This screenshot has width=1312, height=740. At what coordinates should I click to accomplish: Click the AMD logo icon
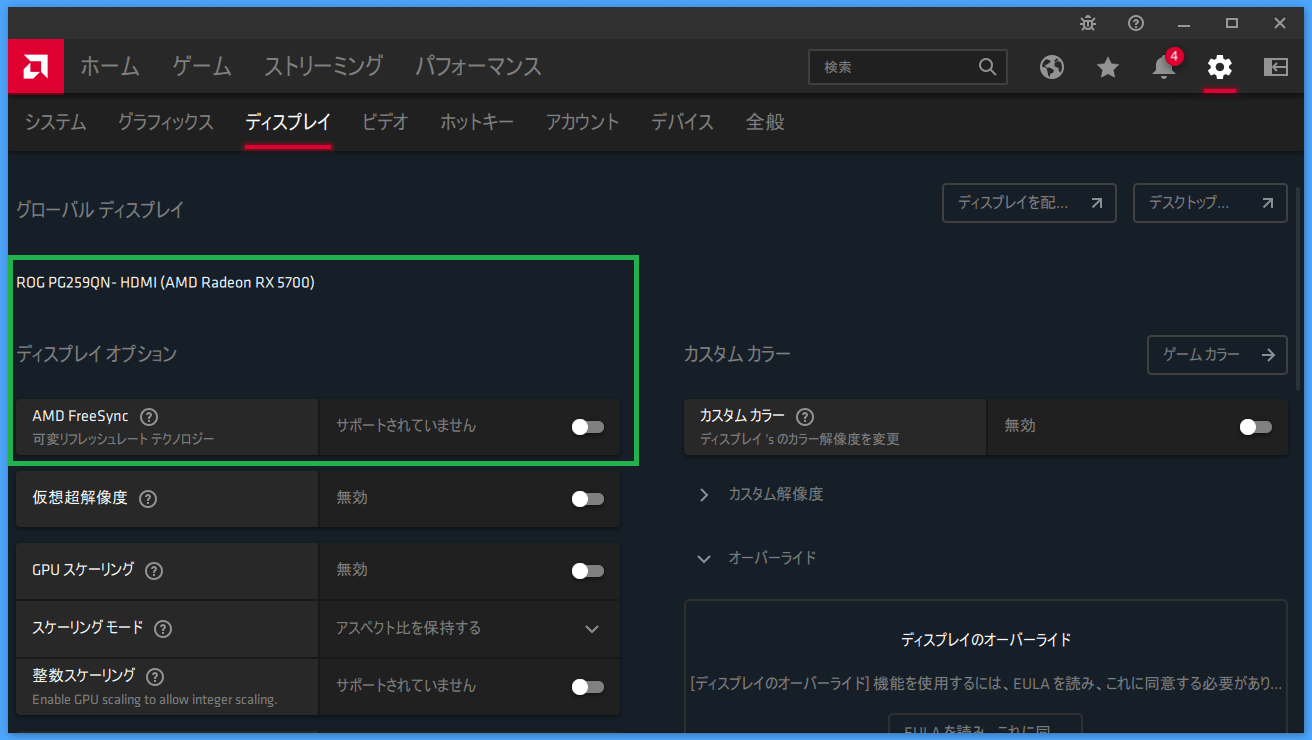tap(36, 67)
